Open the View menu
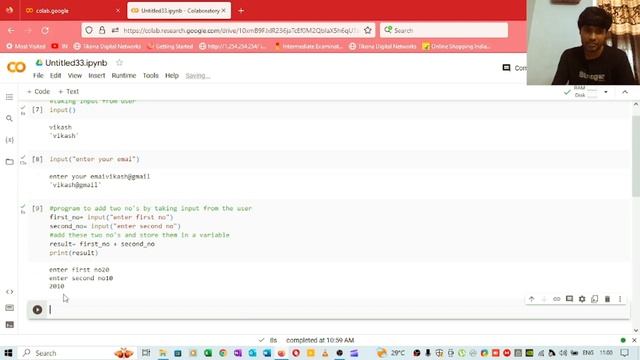 pos(75,76)
